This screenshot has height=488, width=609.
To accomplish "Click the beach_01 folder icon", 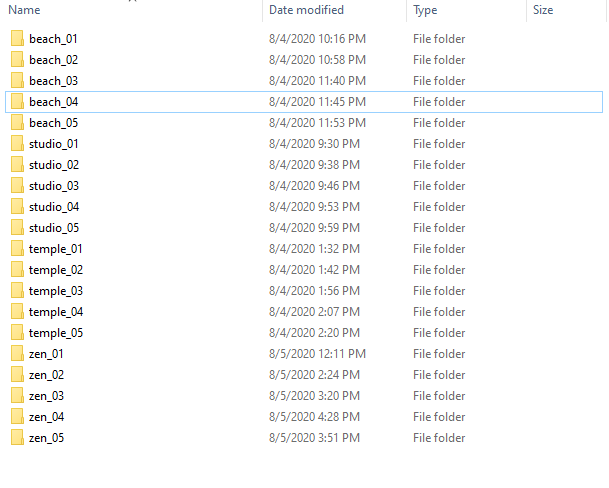I will tap(17, 38).
